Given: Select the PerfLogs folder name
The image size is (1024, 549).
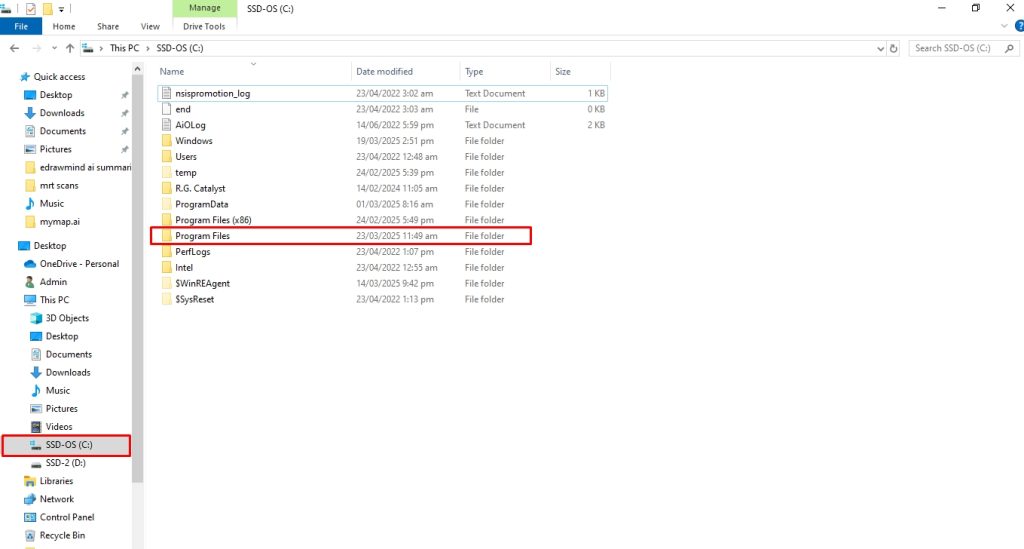Looking at the screenshot, I should [x=193, y=252].
